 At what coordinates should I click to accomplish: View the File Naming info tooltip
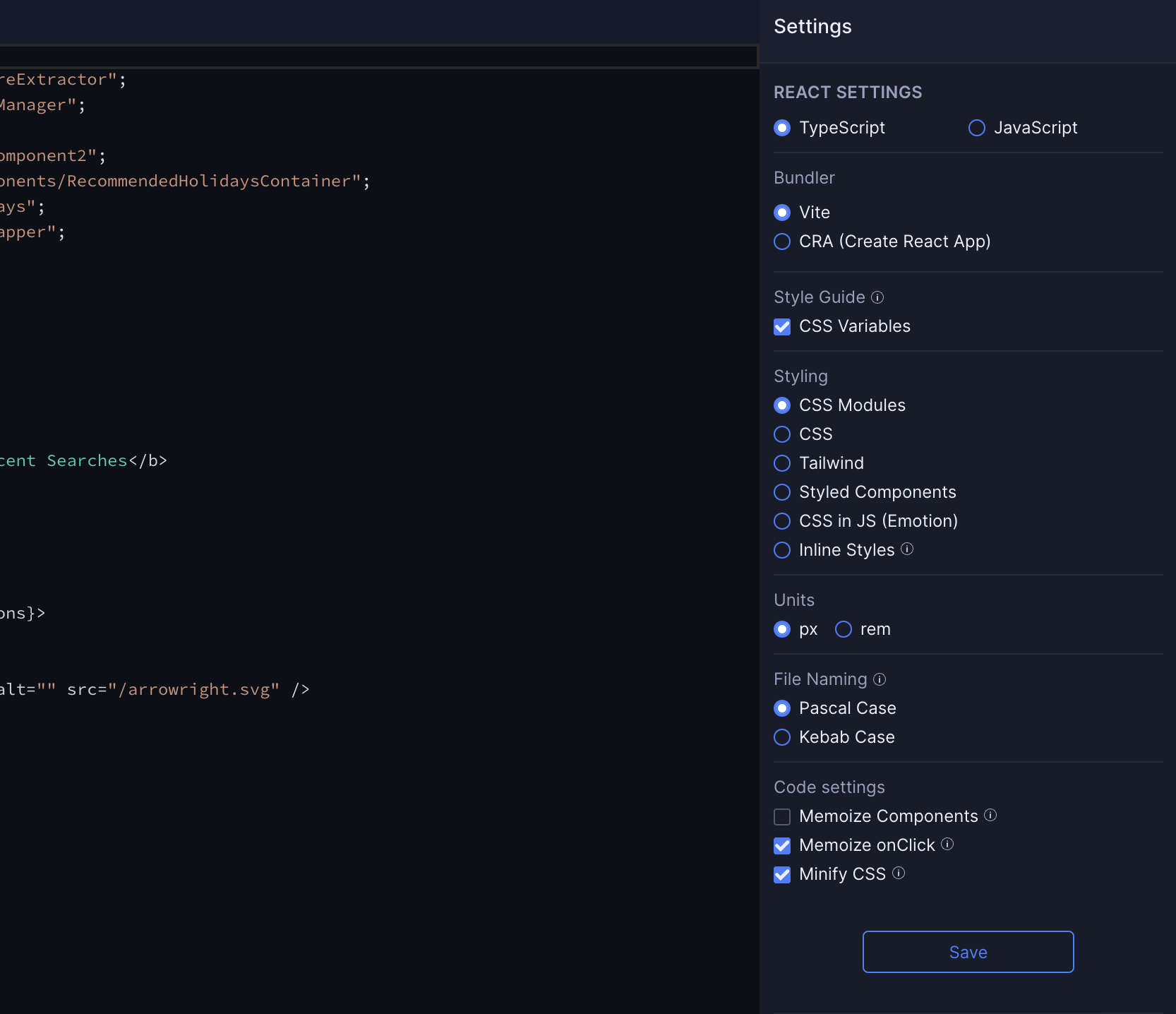(x=880, y=679)
